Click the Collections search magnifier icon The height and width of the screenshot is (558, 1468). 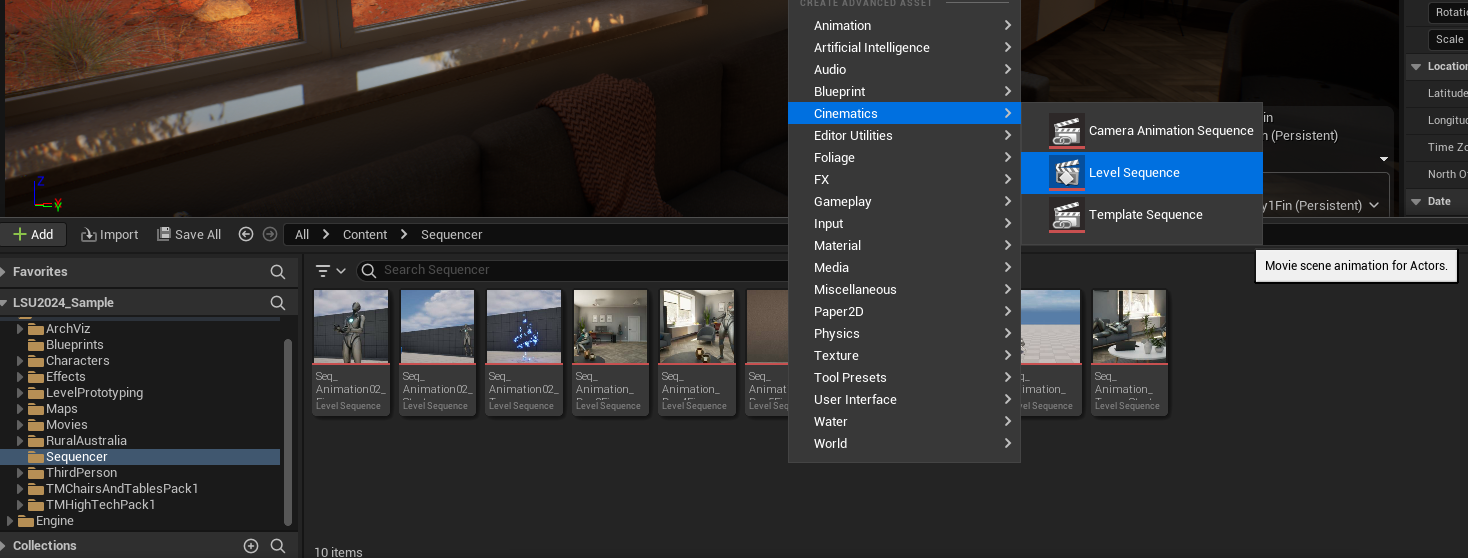point(278,546)
